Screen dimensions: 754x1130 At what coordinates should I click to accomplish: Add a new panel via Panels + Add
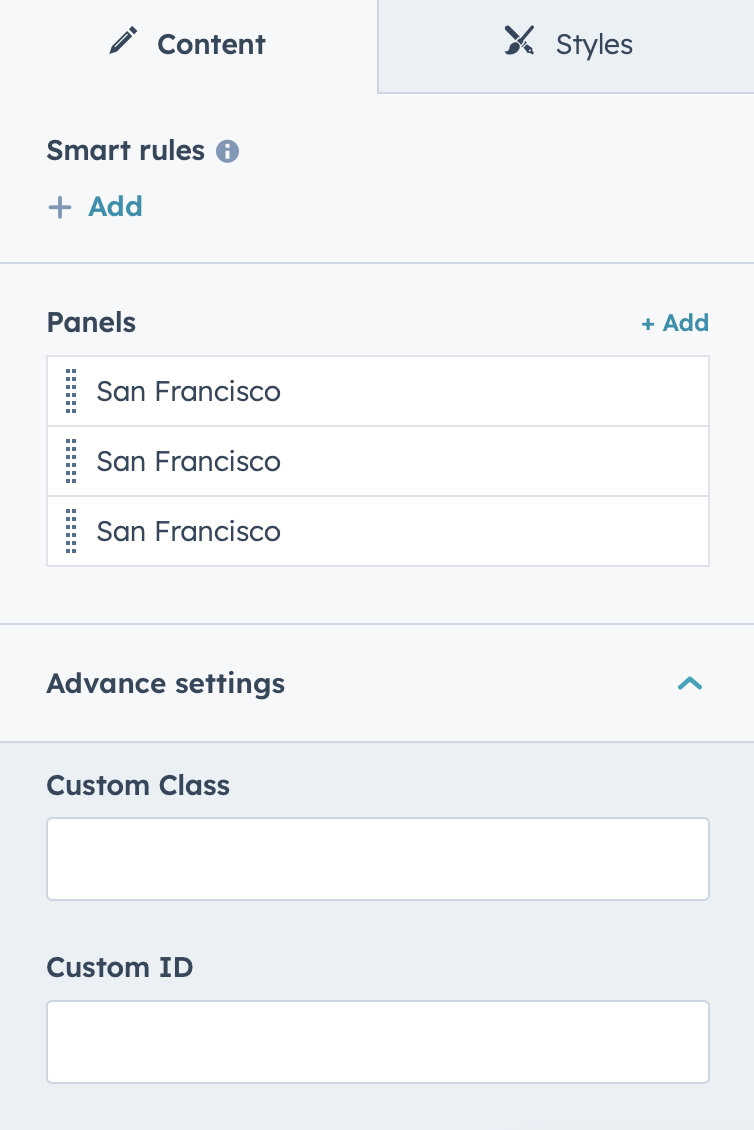coord(675,323)
